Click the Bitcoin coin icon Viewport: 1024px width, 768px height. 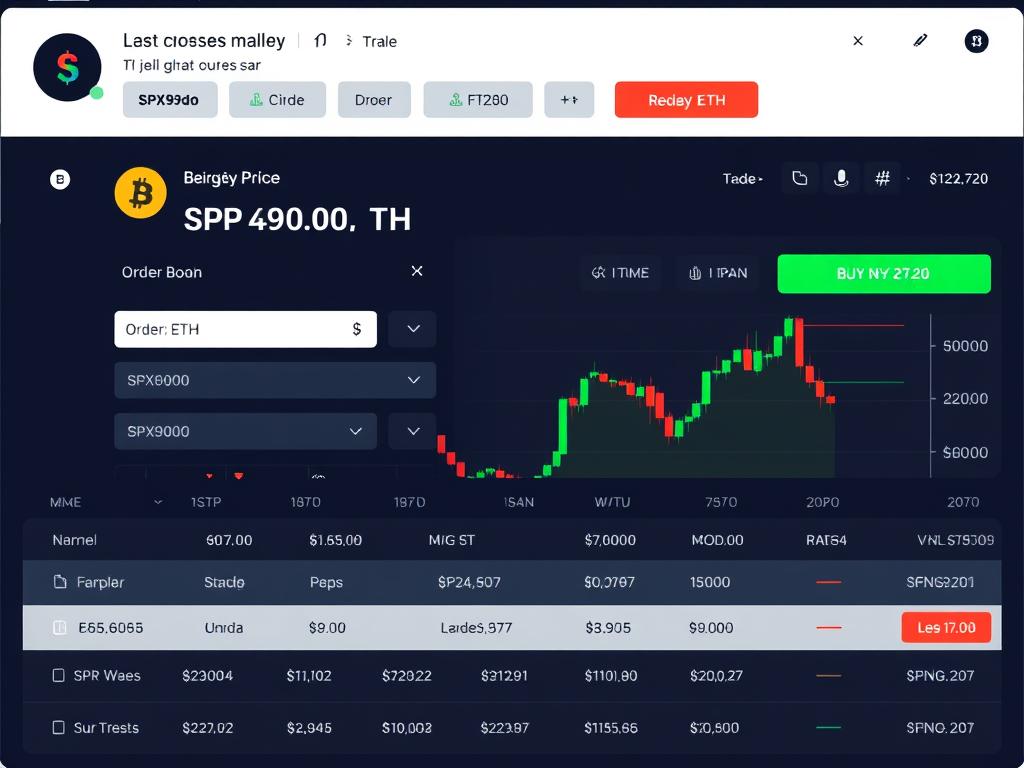click(x=140, y=193)
